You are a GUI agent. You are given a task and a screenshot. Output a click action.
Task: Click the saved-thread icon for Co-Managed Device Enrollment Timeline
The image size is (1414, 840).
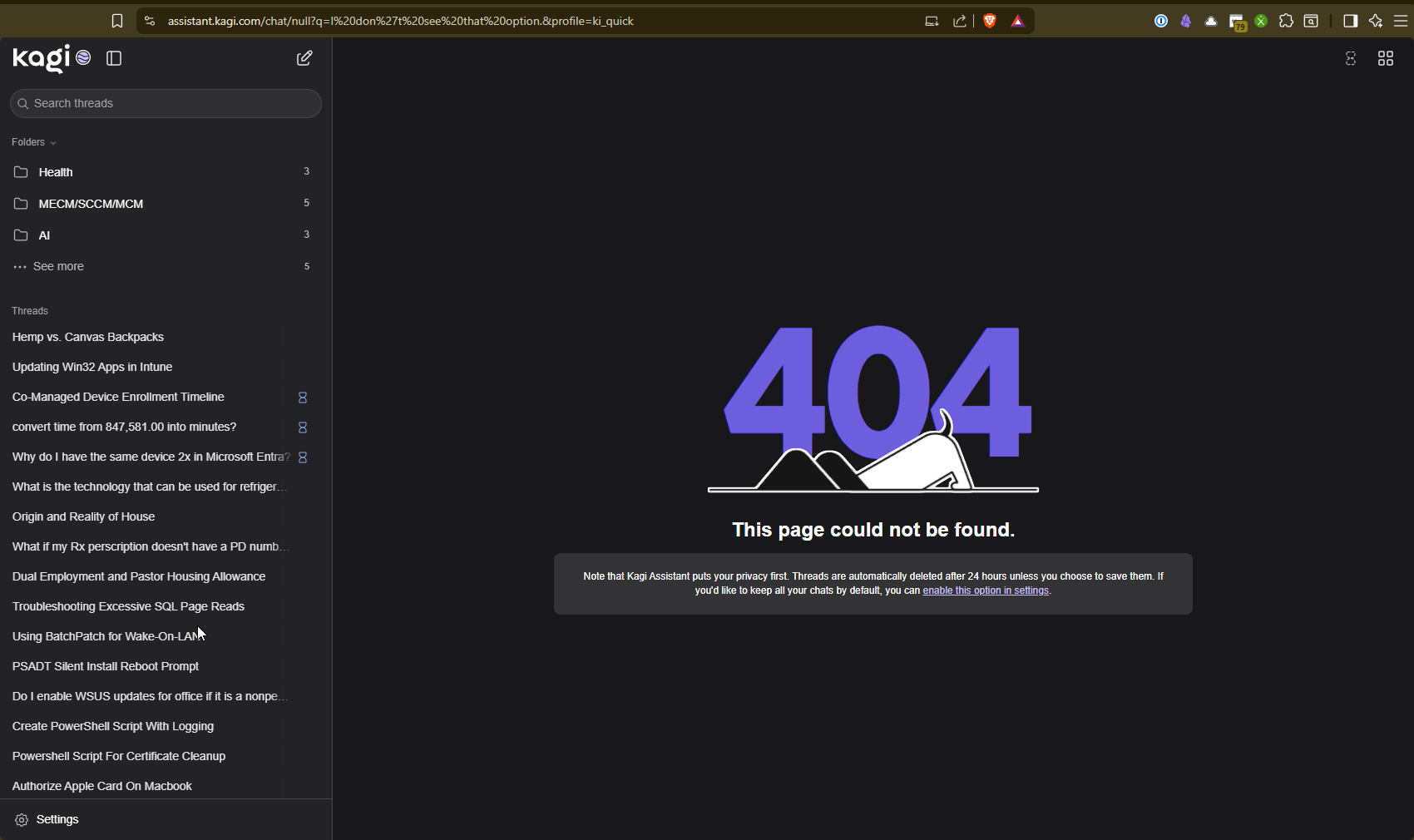(303, 398)
